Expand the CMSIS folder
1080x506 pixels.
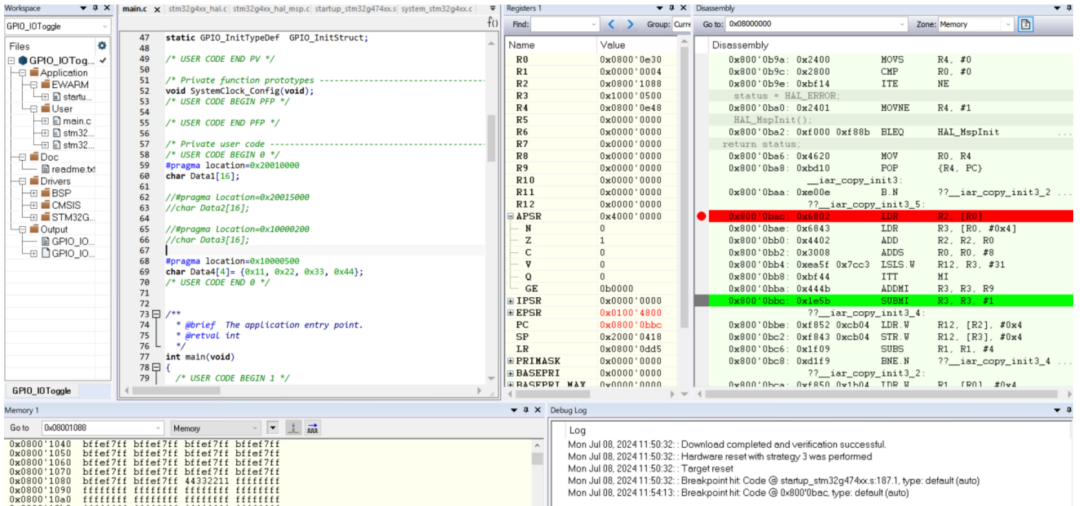tap(34, 205)
